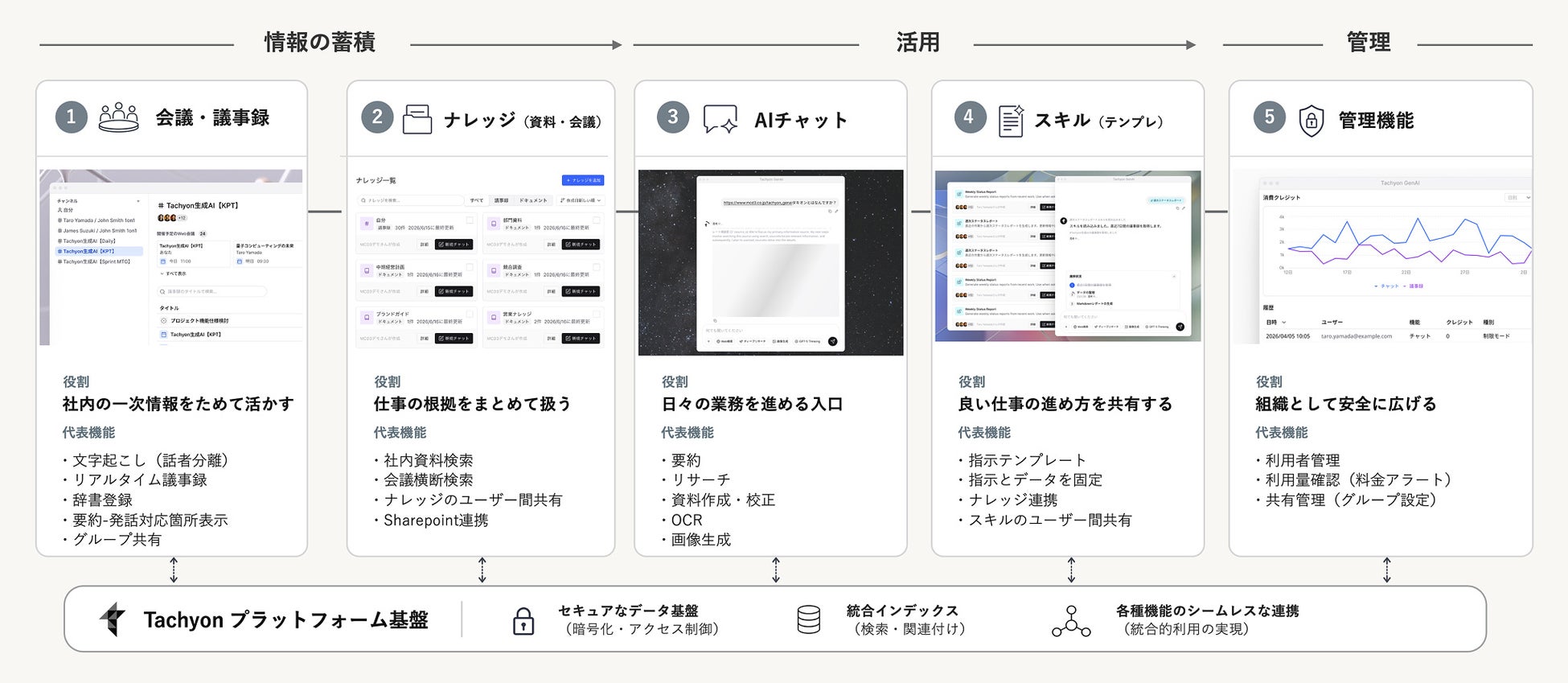Screen dimensions: 1568x683
Task: Open the Tachyon生成AI【Daily】 channel
Action: point(88,241)
